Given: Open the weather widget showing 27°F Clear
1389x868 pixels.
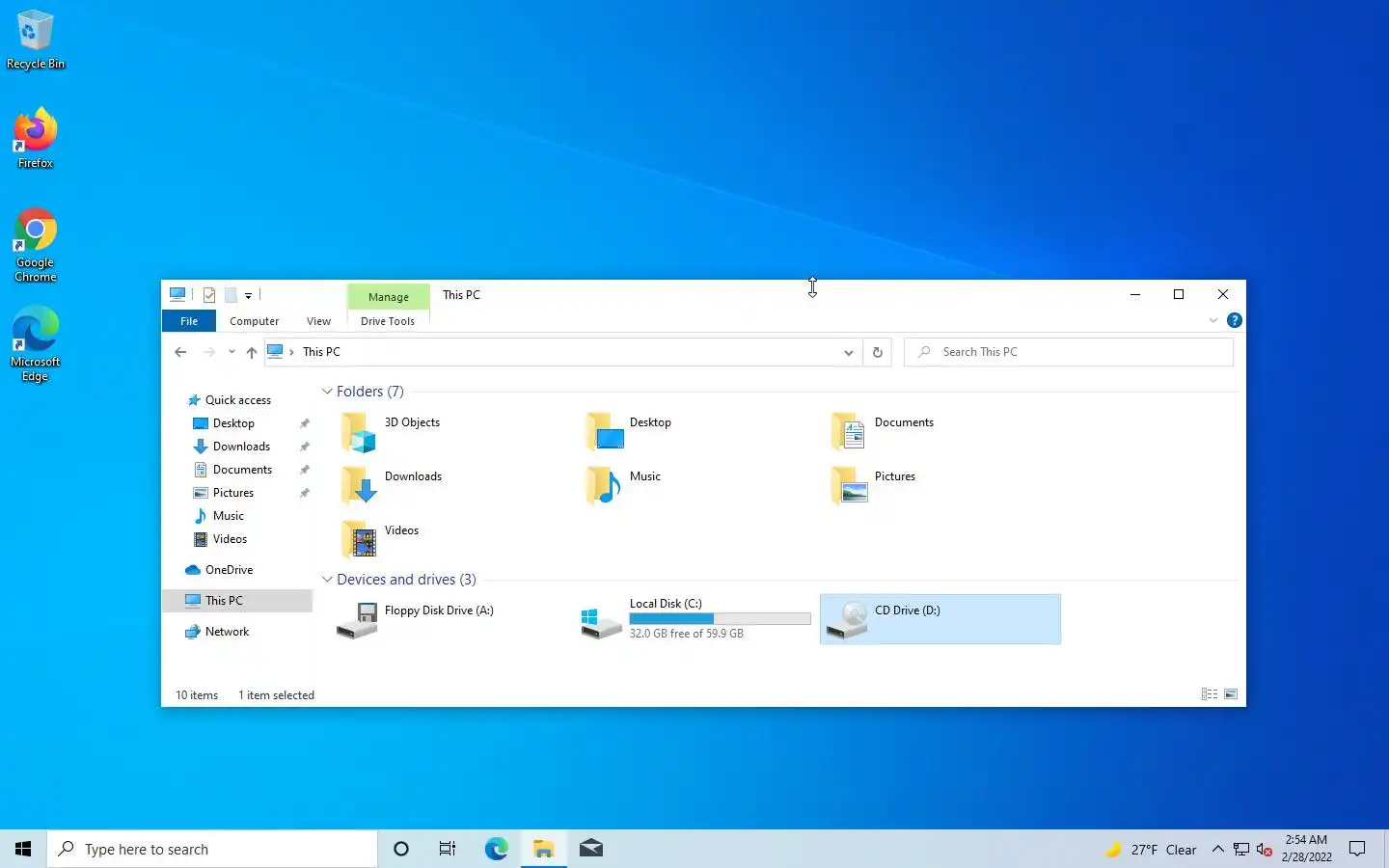Looking at the screenshot, I should 1151,850.
